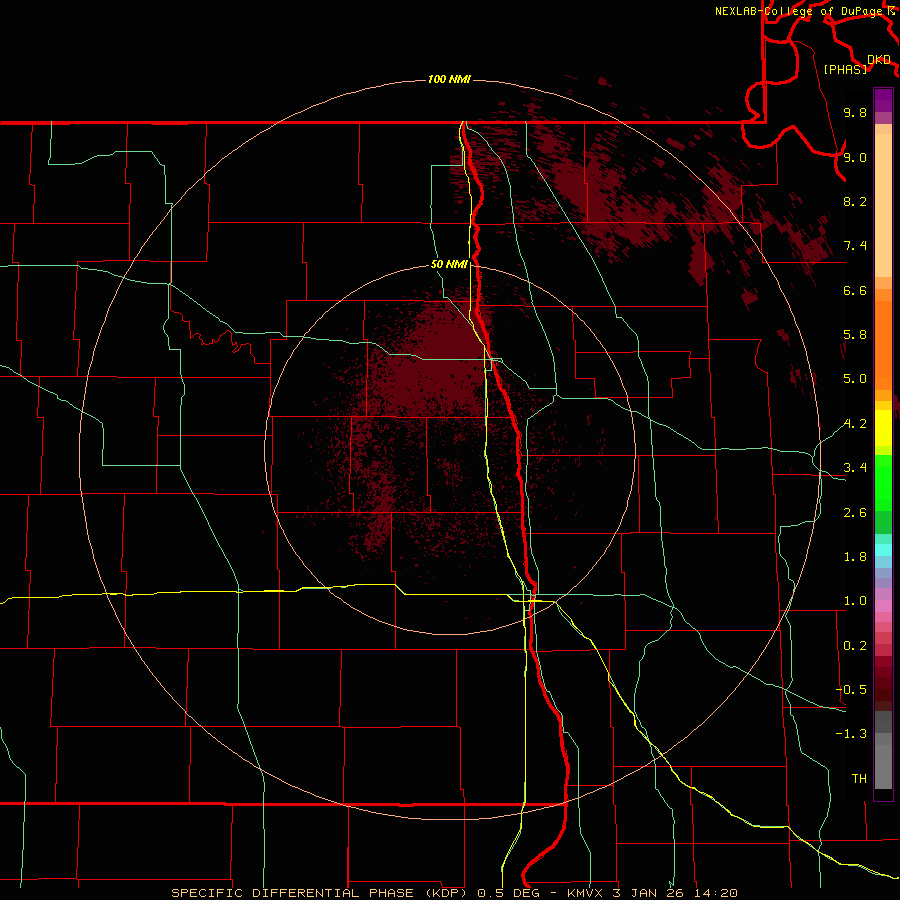Click the 1.0 color scale label
Screen dimensions: 900x900
[x=855, y=601]
